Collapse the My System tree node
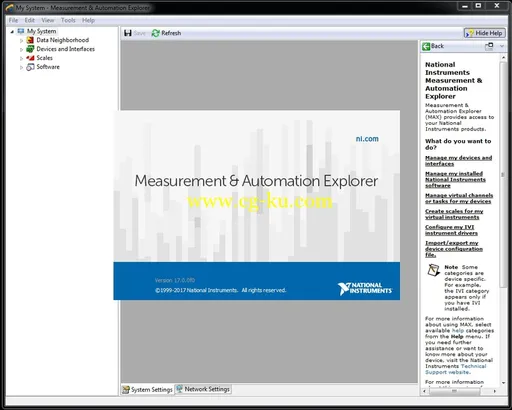This screenshot has height=410, width=512. point(12,32)
